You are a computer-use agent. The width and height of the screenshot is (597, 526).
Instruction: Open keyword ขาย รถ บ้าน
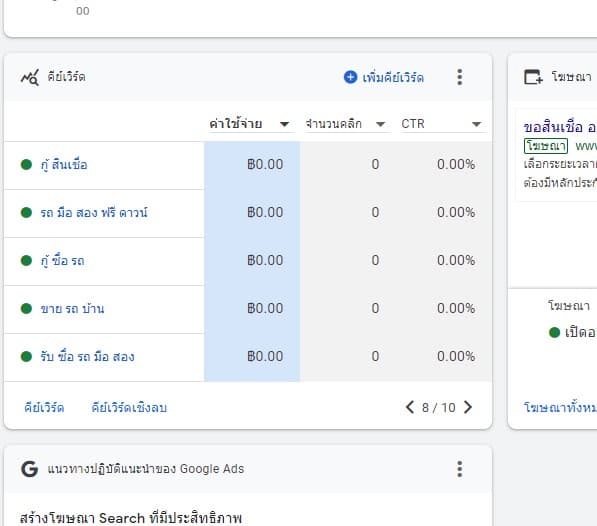pyautogui.click(x=72, y=308)
